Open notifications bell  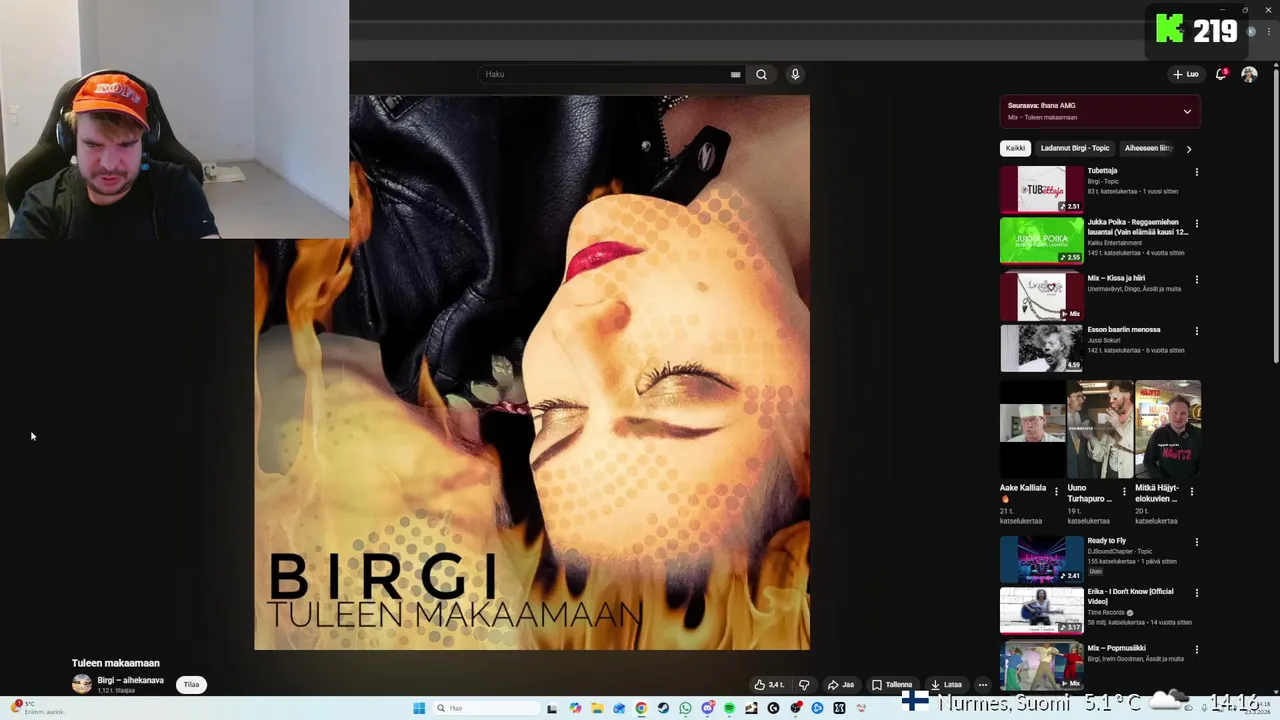[1221, 74]
